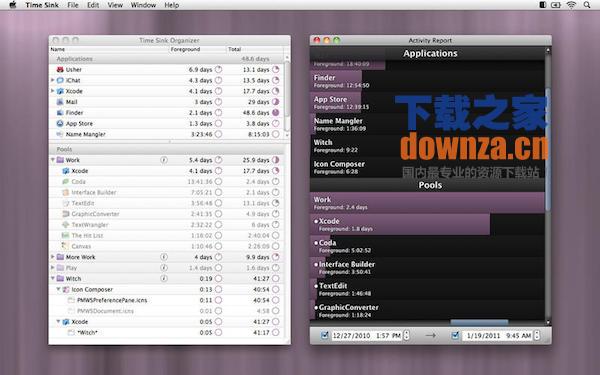Open the Time Sink application menu
This screenshot has height=375, width=600.
[x=42, y=5]
